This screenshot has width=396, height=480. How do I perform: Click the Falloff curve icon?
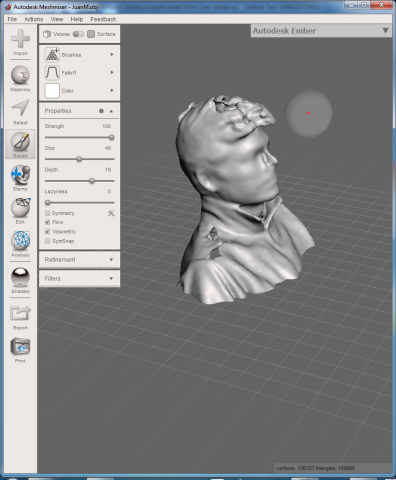click(x=52, y=73)
